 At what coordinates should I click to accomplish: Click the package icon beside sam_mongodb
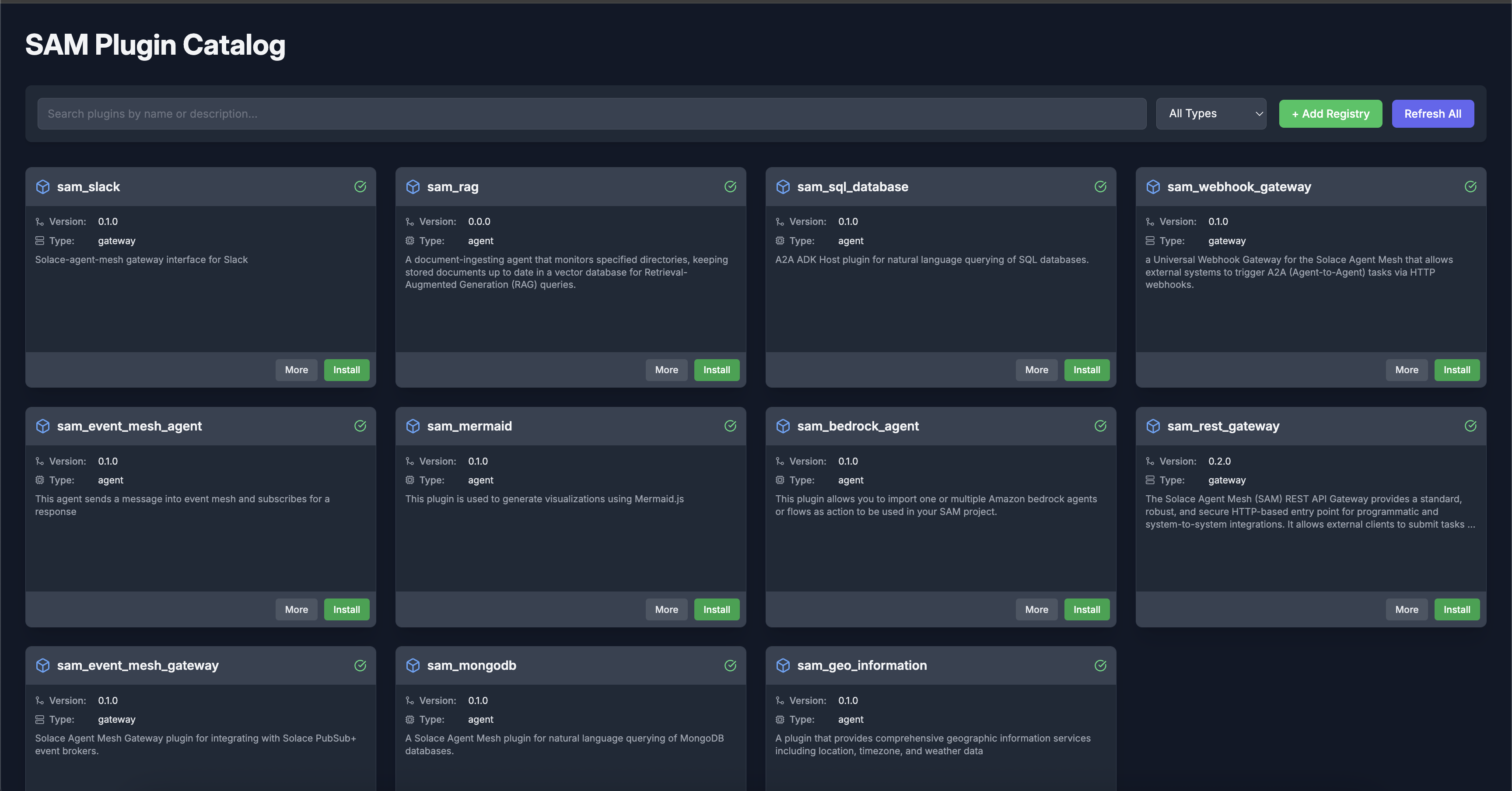tap(413, 665)
